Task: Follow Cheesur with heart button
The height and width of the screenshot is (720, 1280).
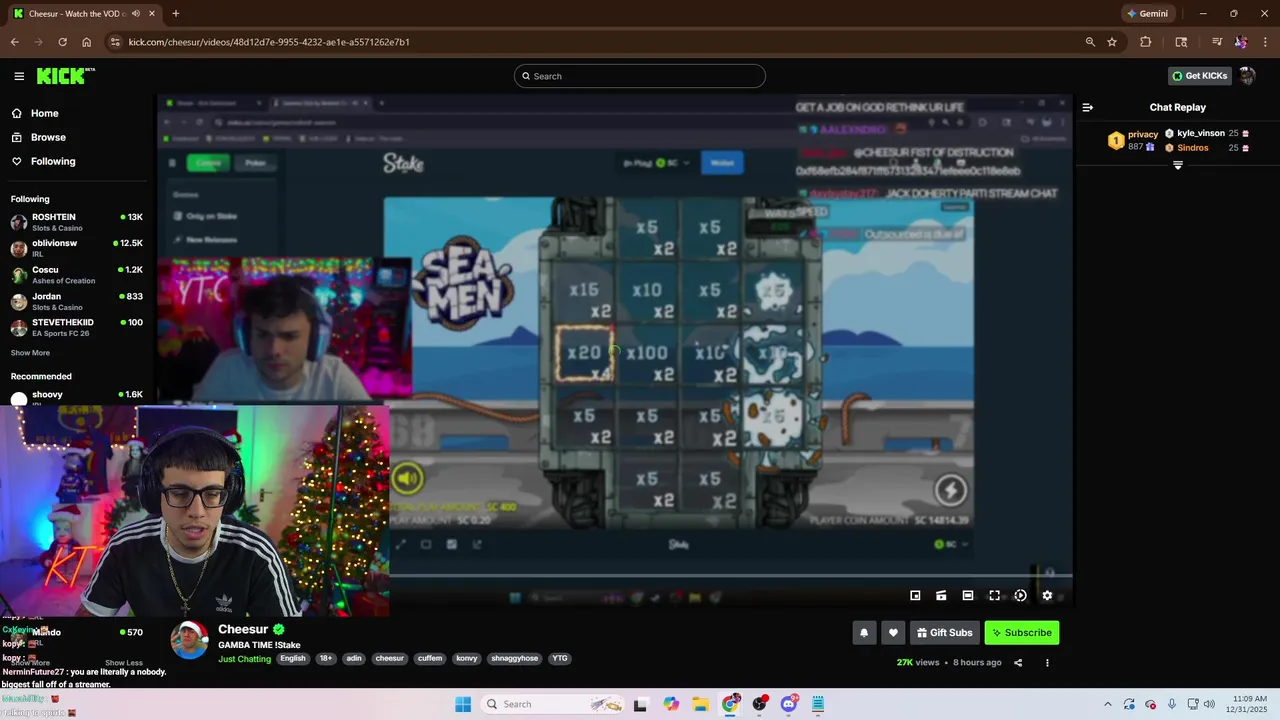Action: [893, 632]
